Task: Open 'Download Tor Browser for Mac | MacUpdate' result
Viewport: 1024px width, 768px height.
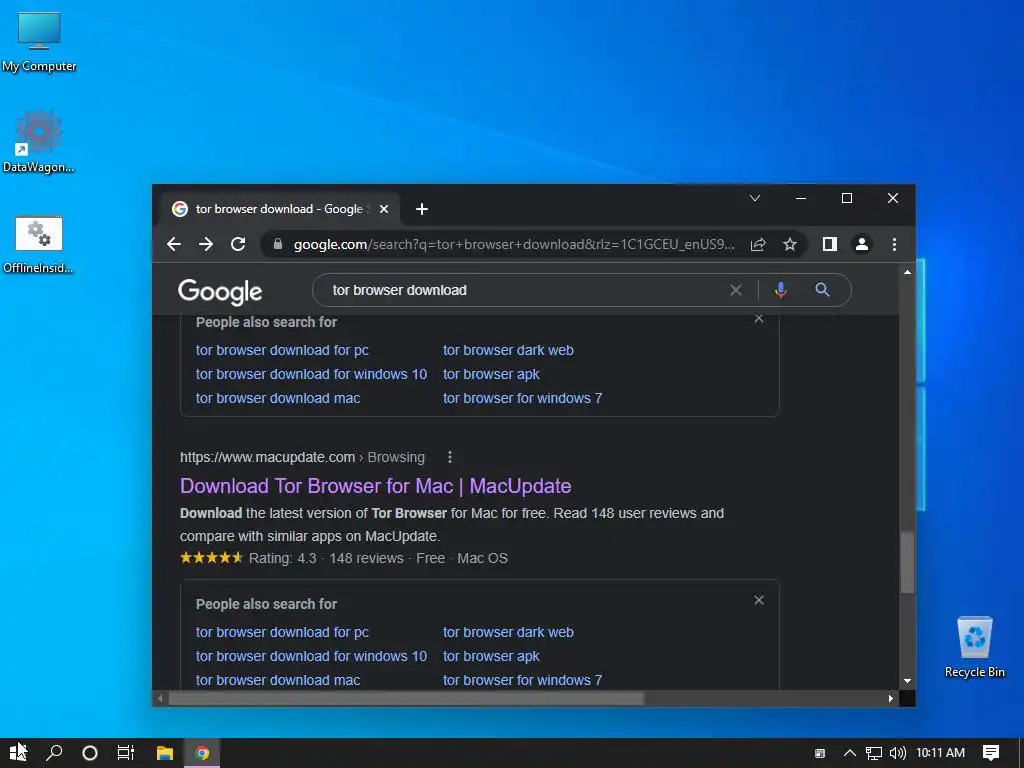Action: tap(376, 486)
